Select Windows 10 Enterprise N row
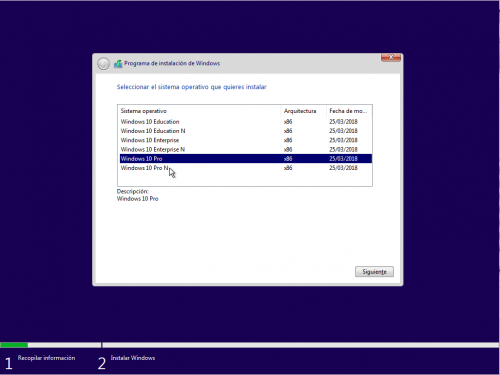 246,149
